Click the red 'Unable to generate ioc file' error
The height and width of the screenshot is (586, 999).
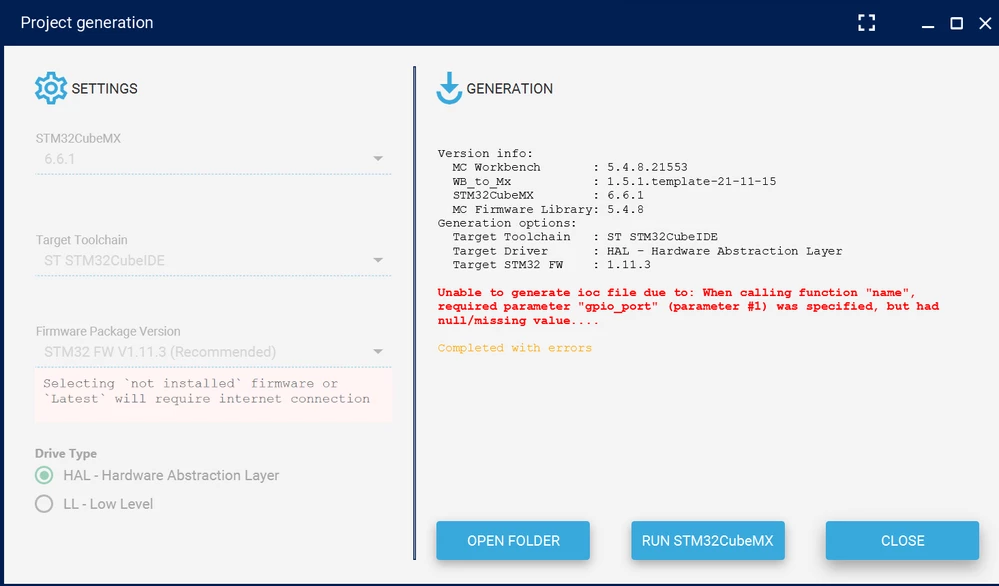pos(688,306)
